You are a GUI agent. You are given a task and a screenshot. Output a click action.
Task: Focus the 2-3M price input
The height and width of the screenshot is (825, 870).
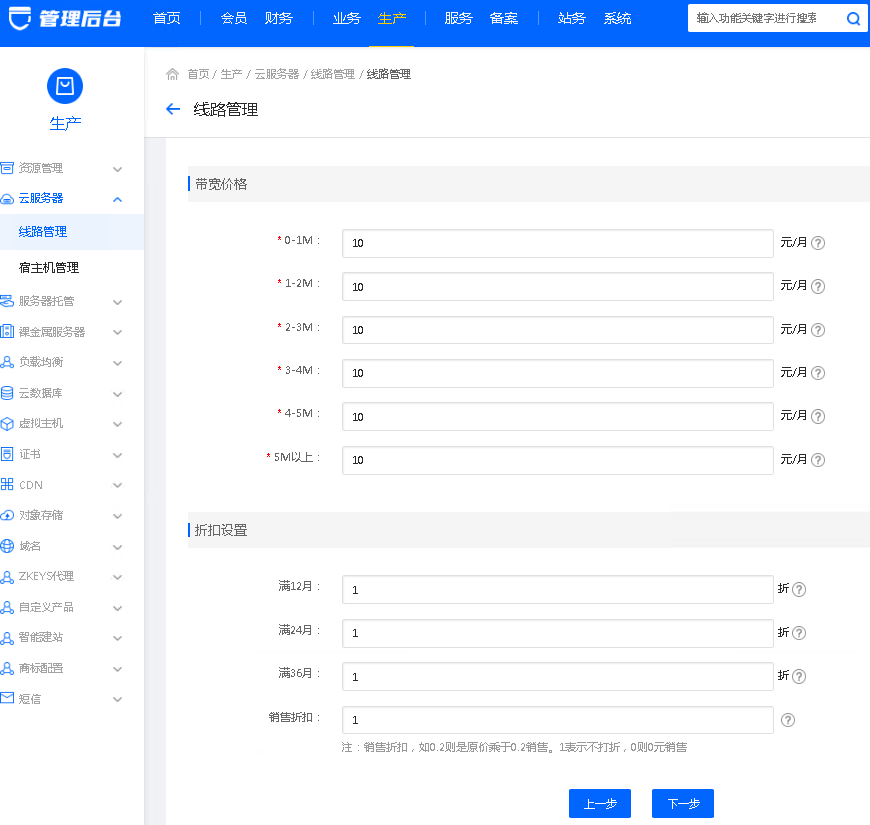[558, 330]
